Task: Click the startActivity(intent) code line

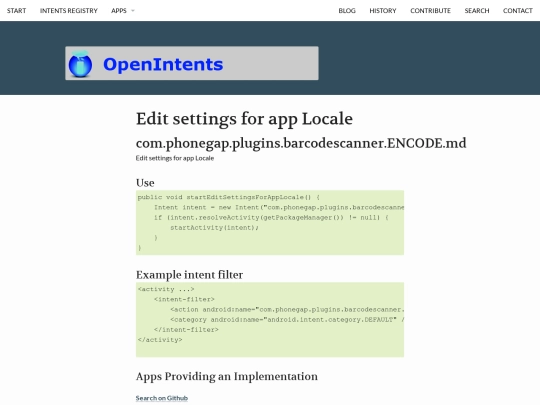Action: point(214,228)
